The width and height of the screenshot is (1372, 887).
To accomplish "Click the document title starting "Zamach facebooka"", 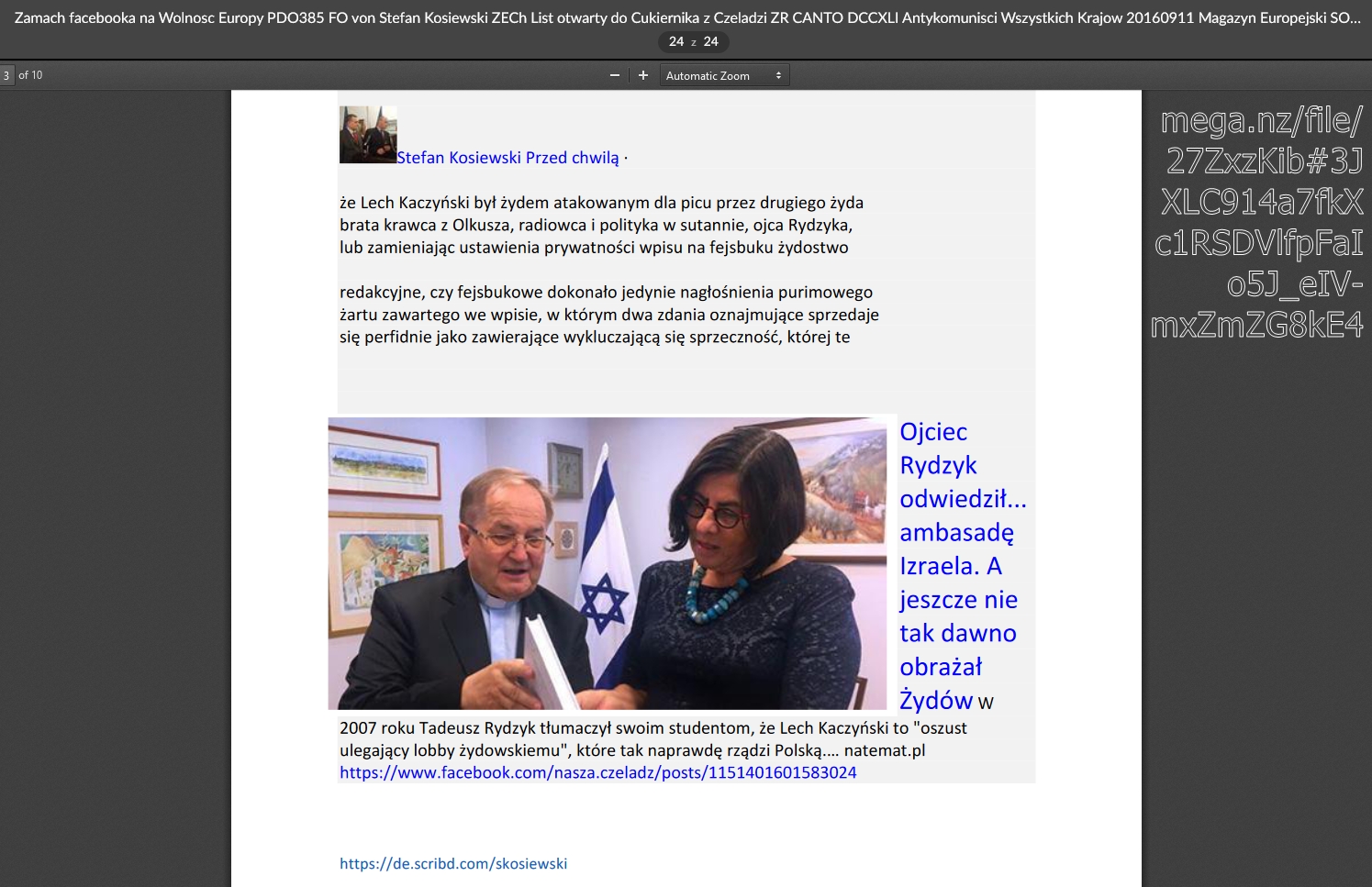I will (687, 17).
